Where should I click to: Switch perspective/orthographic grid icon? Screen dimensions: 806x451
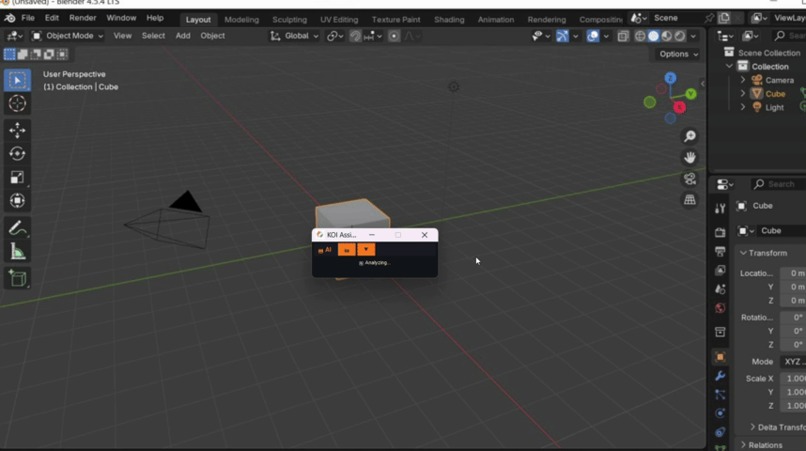[690, 200]
